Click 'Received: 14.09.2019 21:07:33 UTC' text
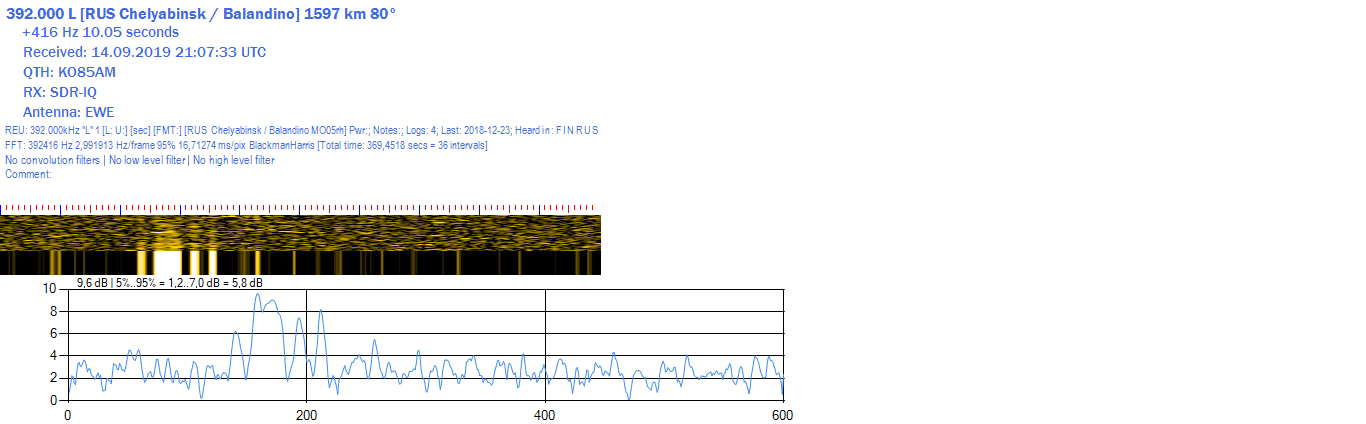This screenshot has height=424, width=1366. click(144, 52)
